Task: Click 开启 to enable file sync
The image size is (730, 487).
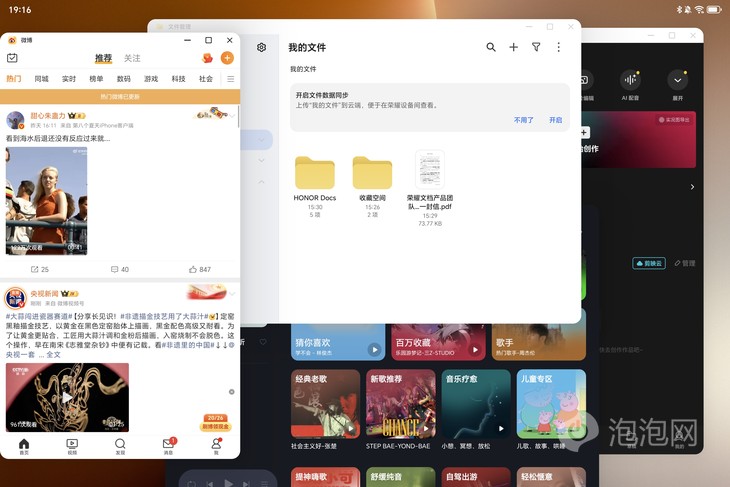Action: [x=555, y=120]
